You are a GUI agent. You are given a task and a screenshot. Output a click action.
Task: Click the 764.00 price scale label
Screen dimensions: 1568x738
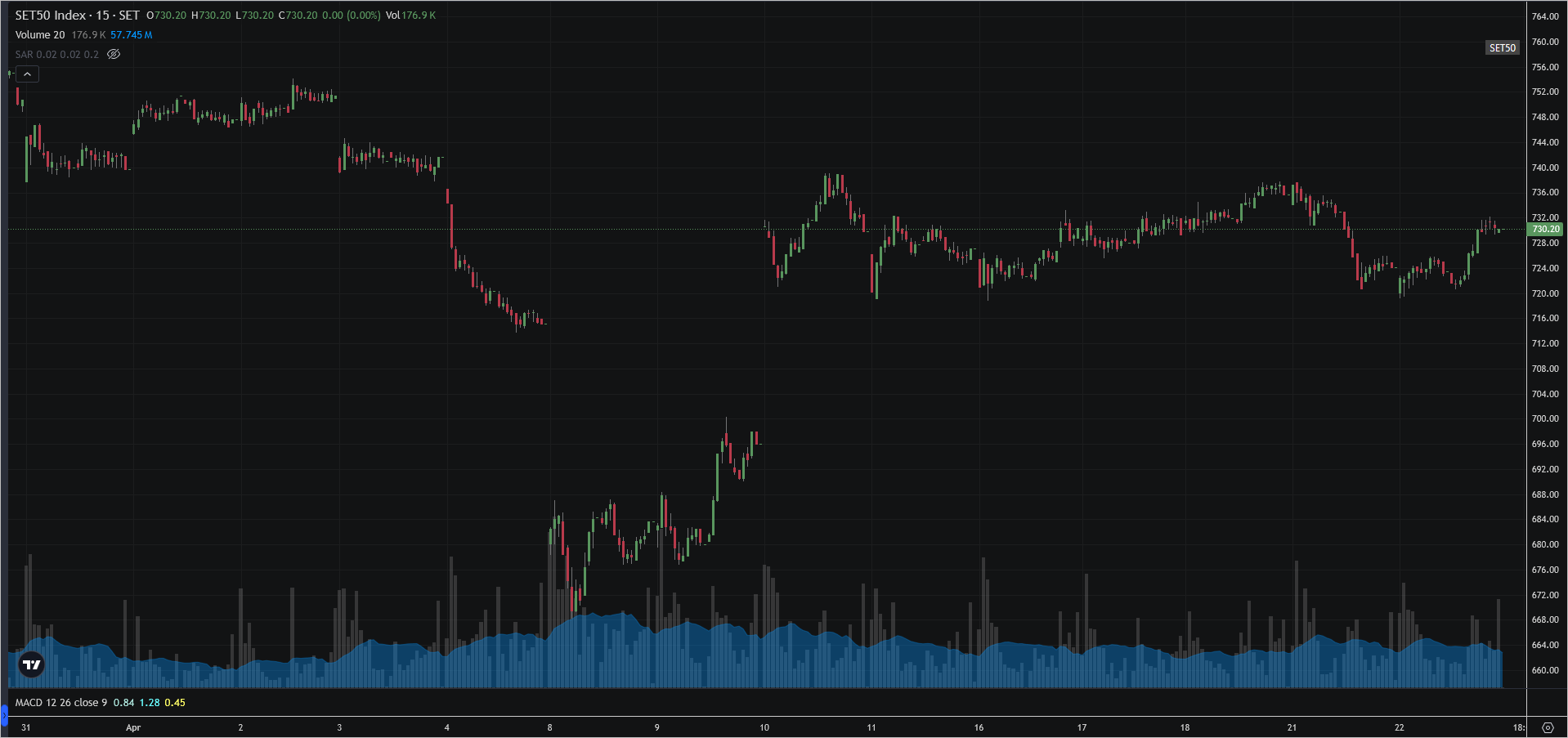1545,16
